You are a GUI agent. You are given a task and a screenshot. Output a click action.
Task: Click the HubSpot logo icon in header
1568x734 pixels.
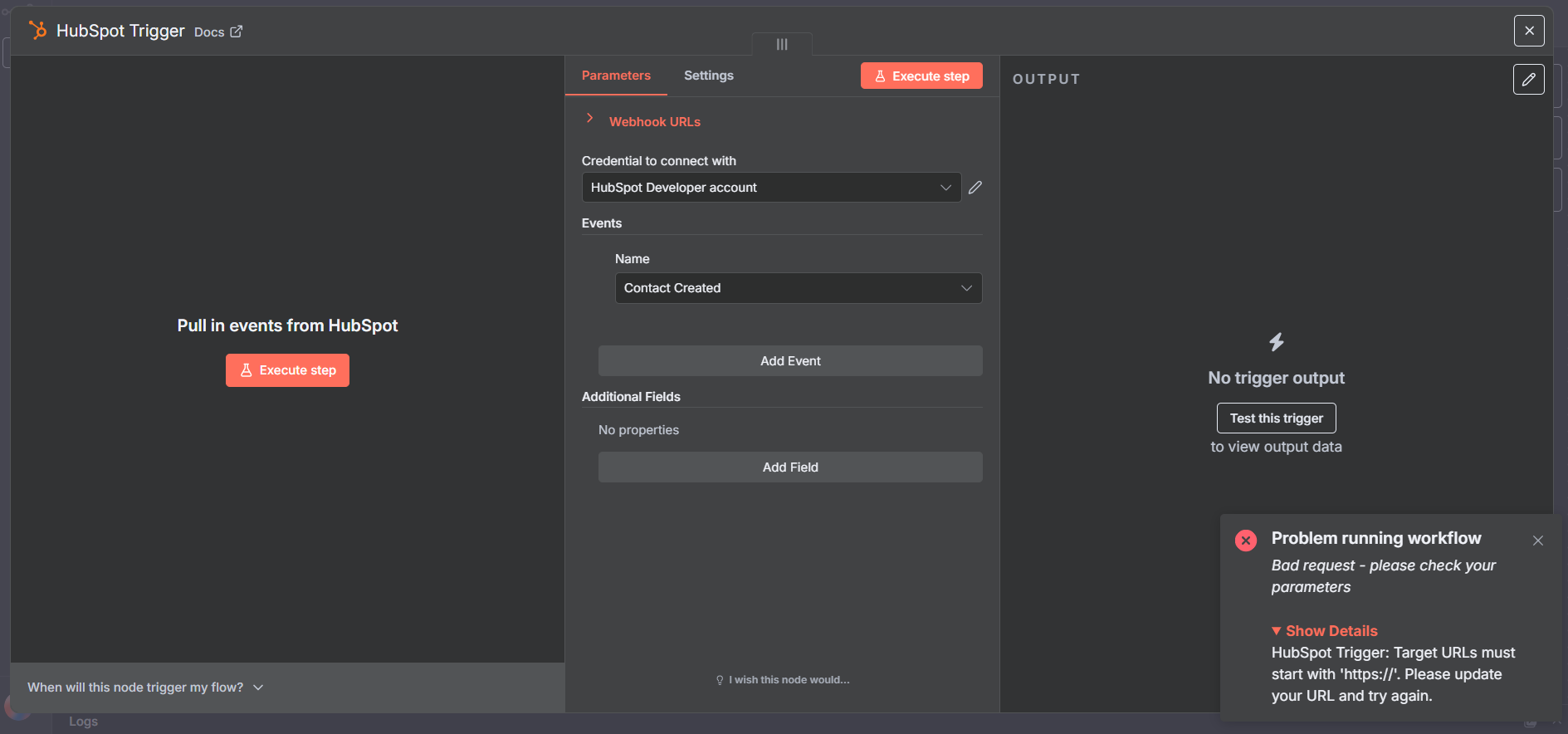point(37,31)
